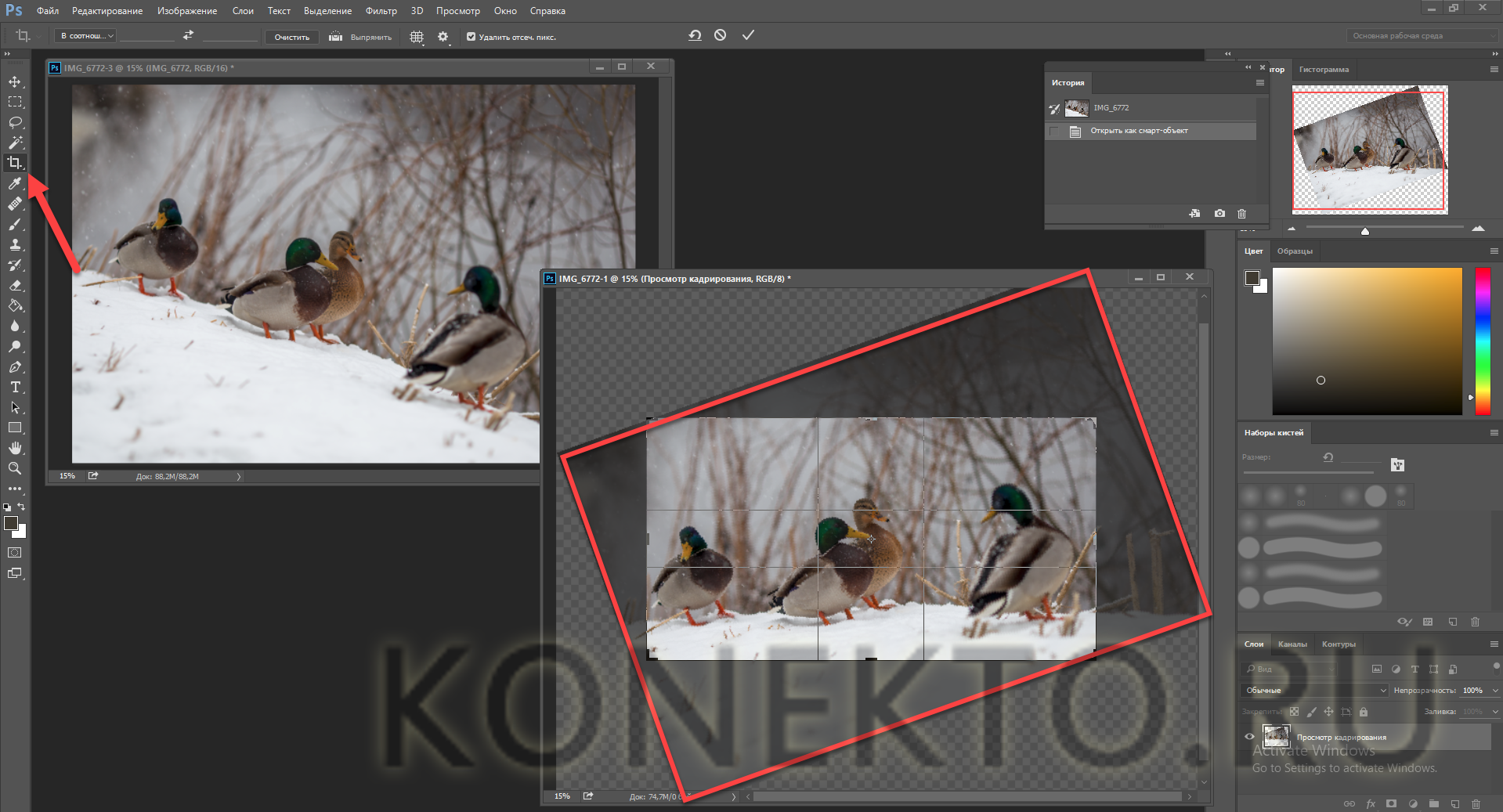Open the crop ratio preset dropdown
Viewport: 1503px width, 812px height.
click(86, 36)
